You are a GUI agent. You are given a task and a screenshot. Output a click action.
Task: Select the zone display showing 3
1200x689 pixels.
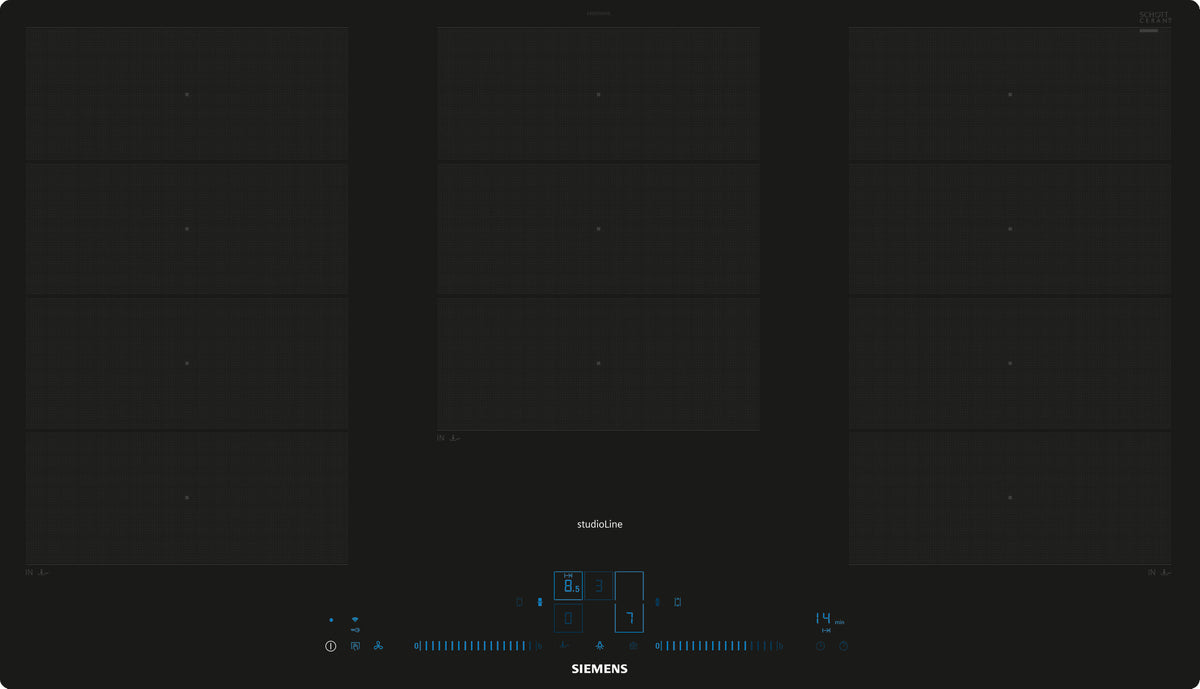point(599,586)
